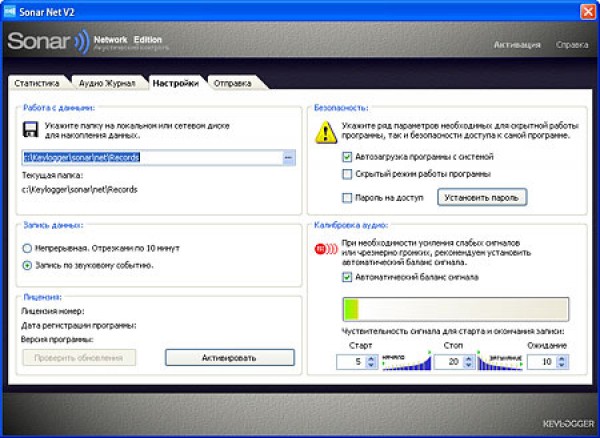Click the Sonar logo in the header
Viewport: 600px width, 438px height.
47,43
